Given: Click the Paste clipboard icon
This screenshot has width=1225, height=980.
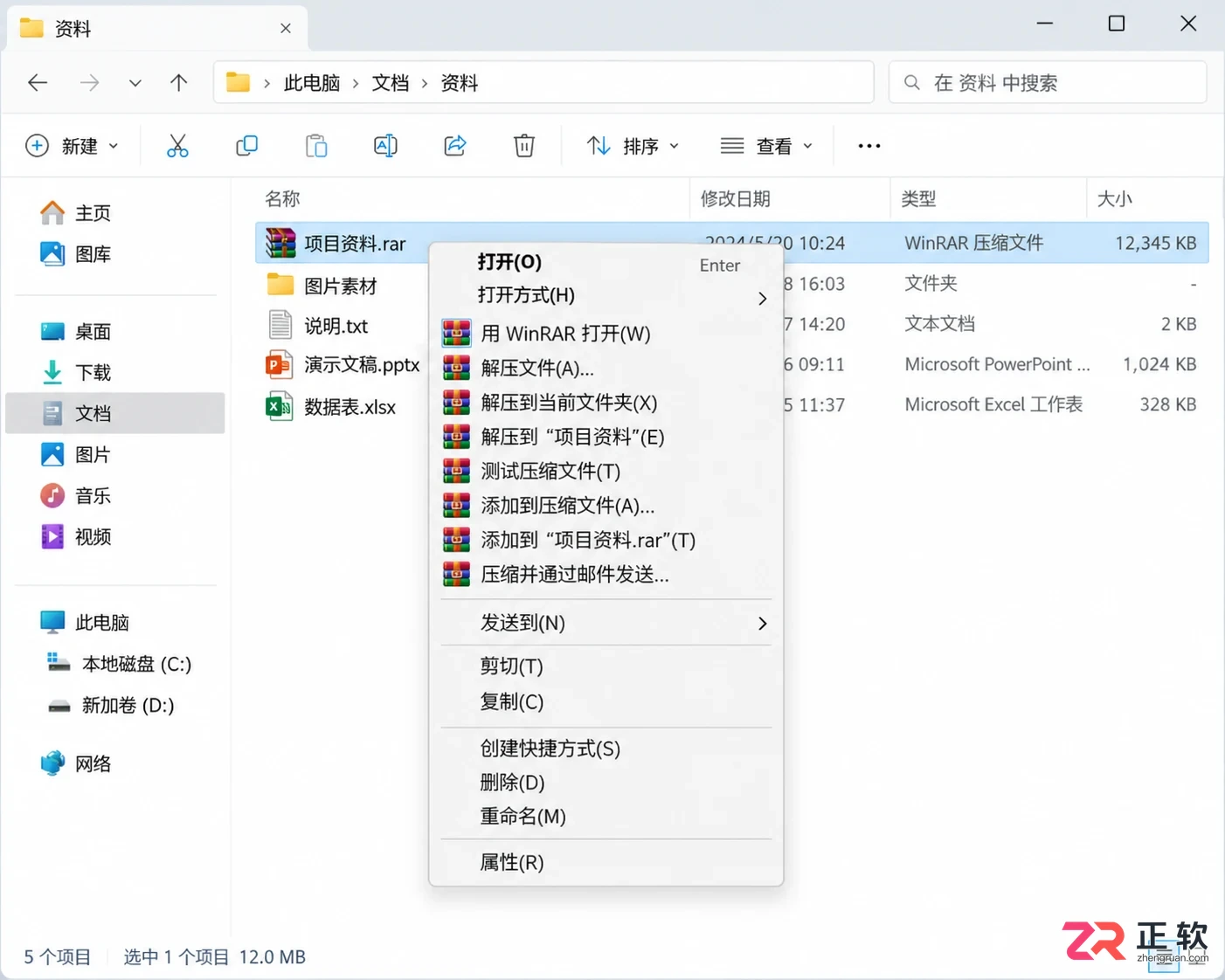Looking at the screenshot, I should (x=316, y=146).
